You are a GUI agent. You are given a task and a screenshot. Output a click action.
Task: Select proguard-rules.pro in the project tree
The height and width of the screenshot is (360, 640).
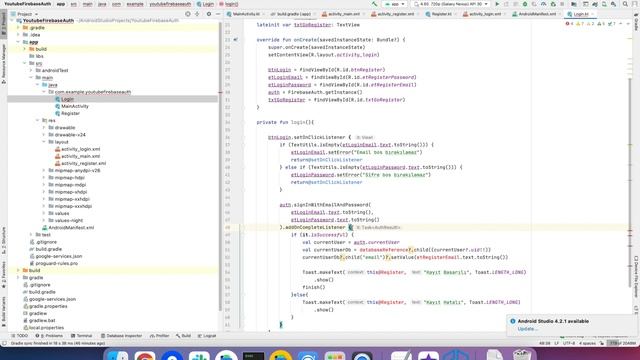(56, 263)
